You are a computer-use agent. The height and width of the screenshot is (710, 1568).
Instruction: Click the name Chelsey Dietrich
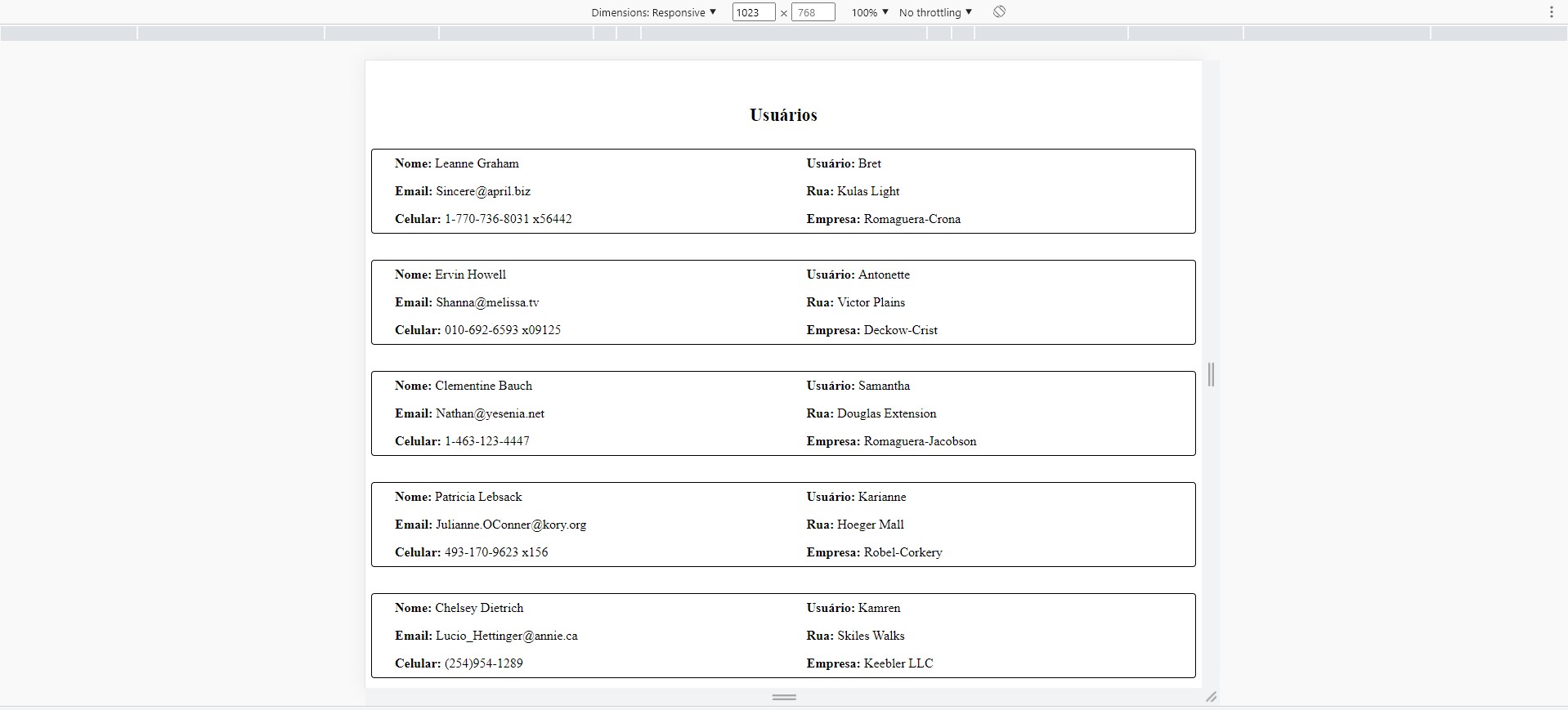[479, 608]
